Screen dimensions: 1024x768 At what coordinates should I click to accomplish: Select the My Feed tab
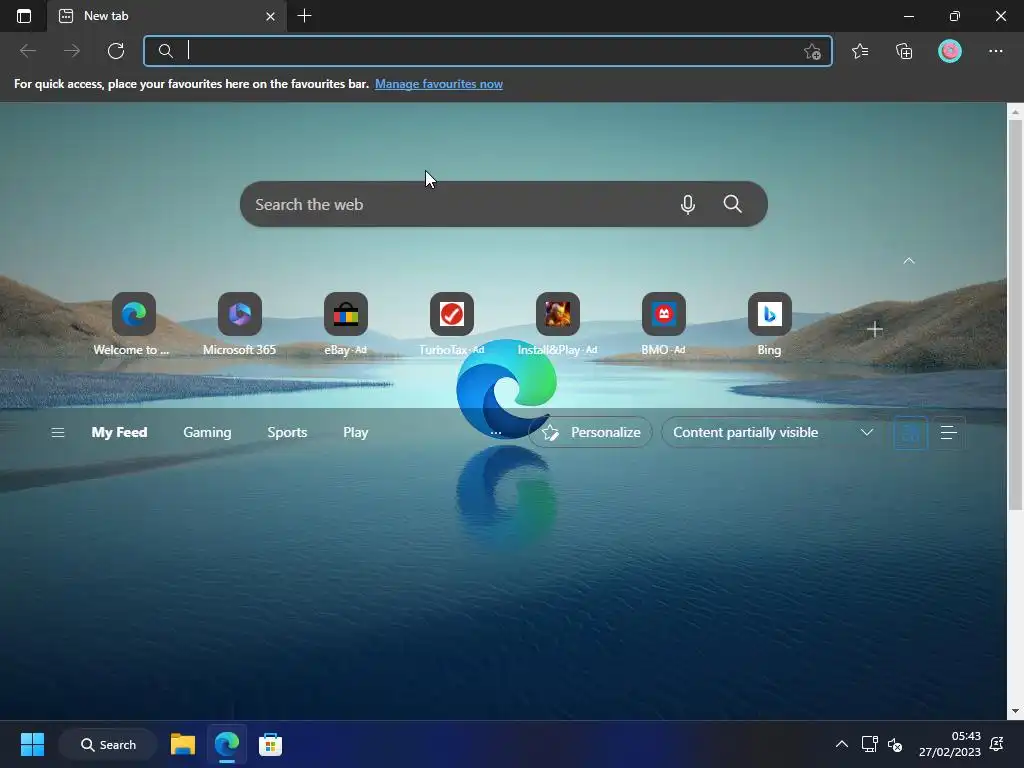coord(120,432)
